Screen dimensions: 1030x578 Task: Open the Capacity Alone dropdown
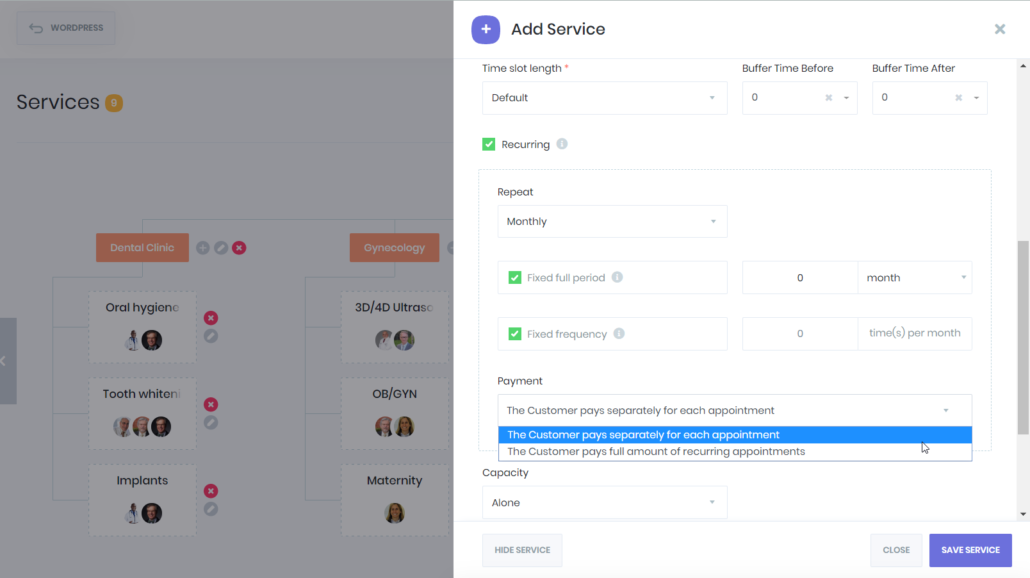pos(604,502)
